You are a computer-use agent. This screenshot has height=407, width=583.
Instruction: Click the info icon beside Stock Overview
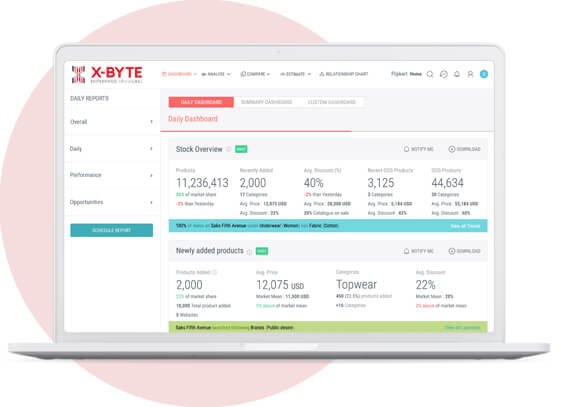229,149
